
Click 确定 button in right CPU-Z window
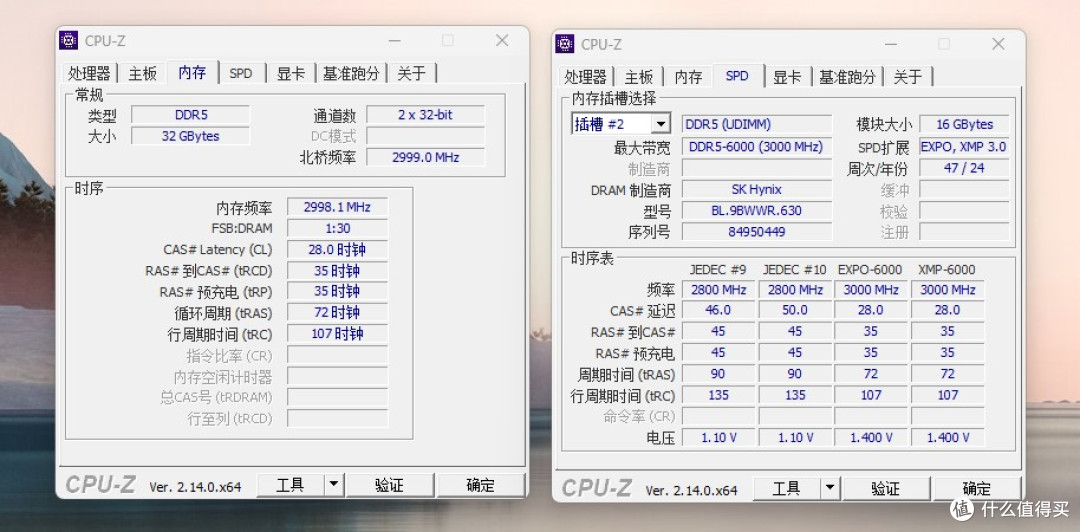point(977,489)
